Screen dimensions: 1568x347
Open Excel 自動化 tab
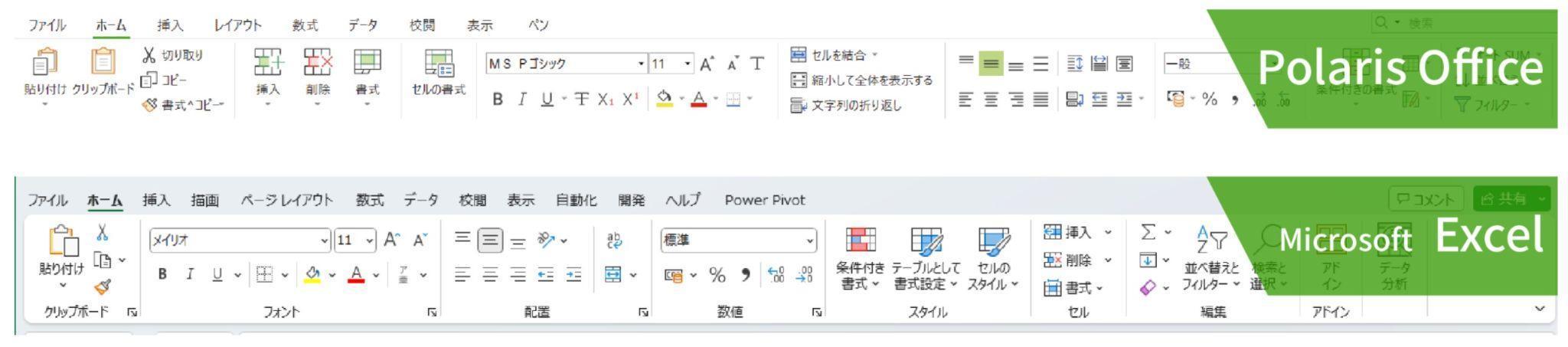[x=578, y=200]
